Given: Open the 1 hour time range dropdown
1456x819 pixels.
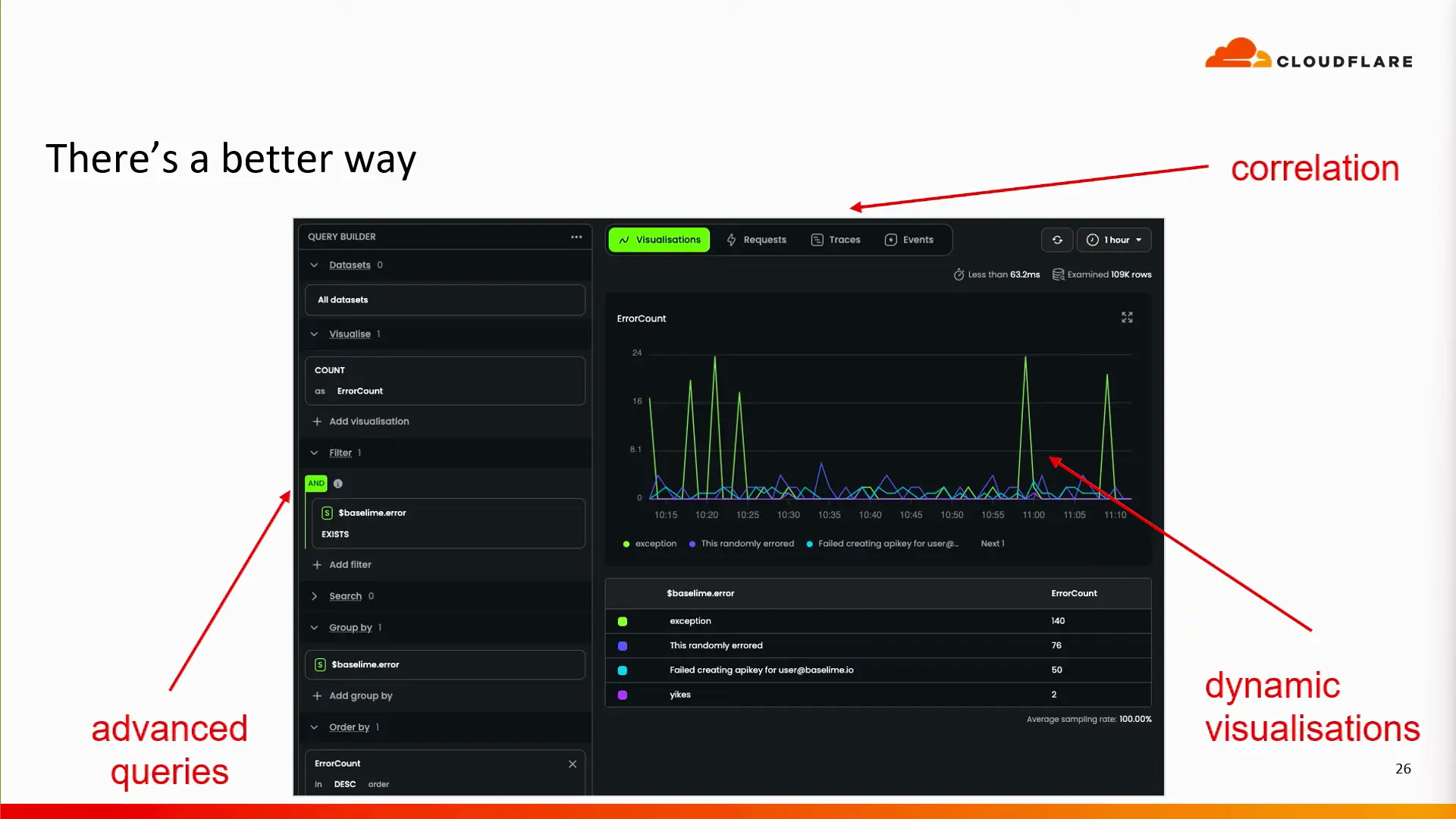Looking at the screenshot, I should click(x=1114, y=240).
